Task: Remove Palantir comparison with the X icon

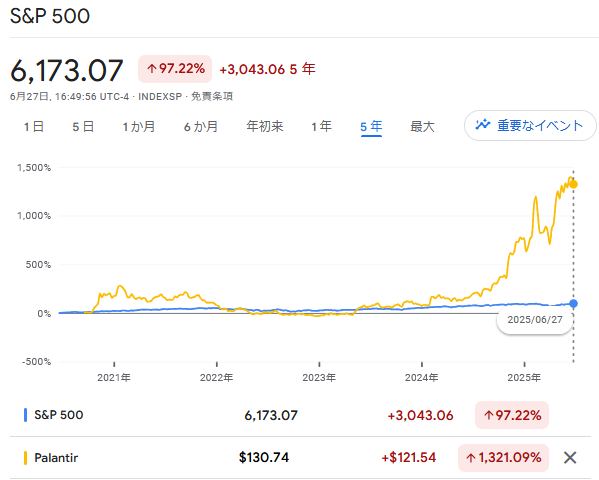Action: [570, 457]
